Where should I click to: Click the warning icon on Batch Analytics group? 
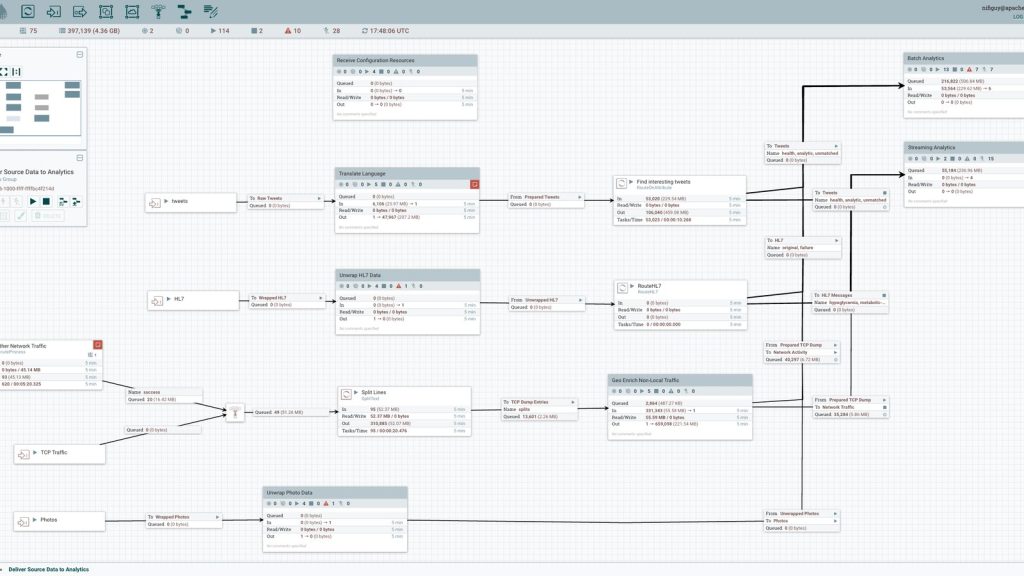point(969,69)
